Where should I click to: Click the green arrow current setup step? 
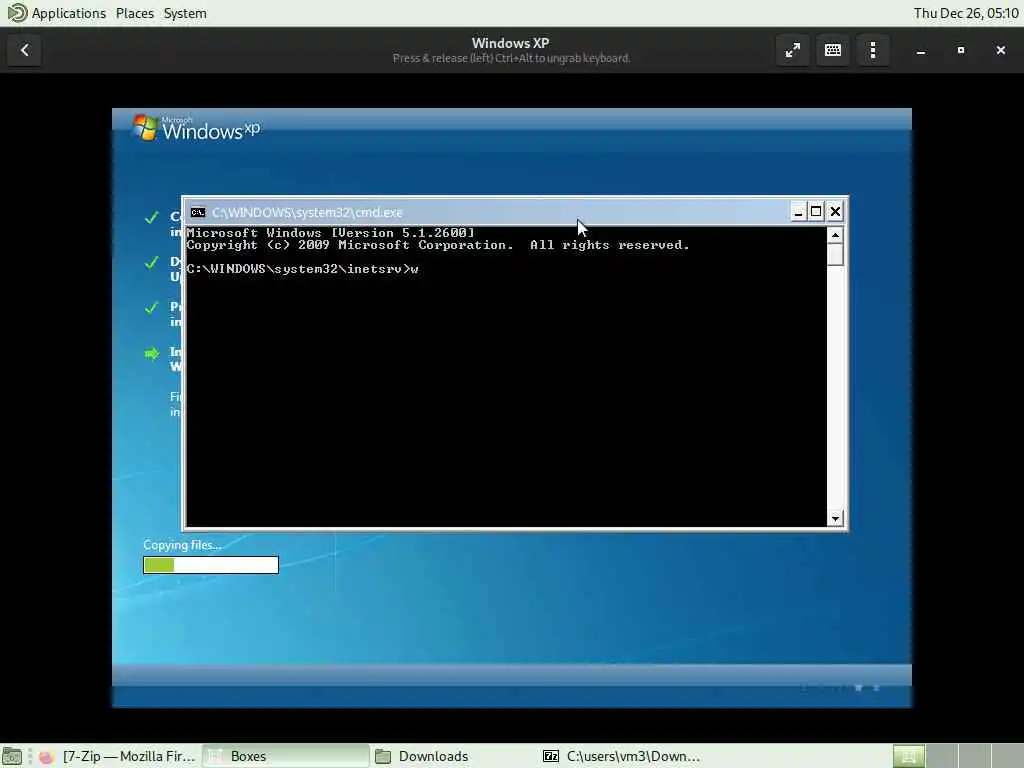(x=152, y=353)
